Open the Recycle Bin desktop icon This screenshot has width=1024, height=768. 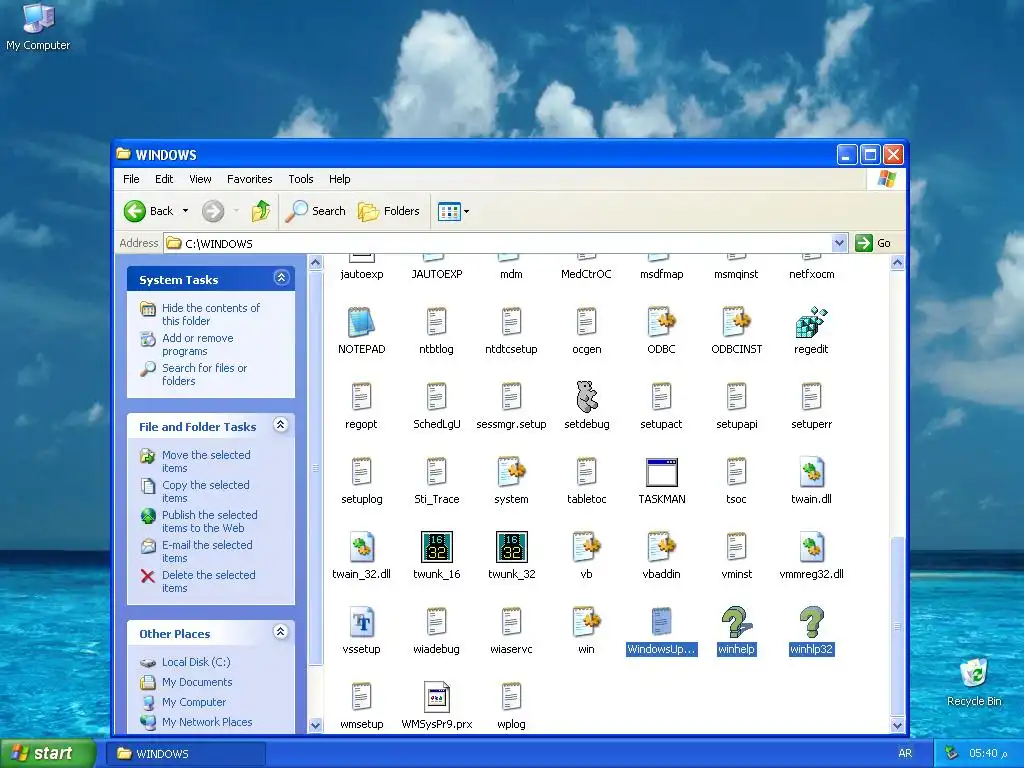(974, 682)
